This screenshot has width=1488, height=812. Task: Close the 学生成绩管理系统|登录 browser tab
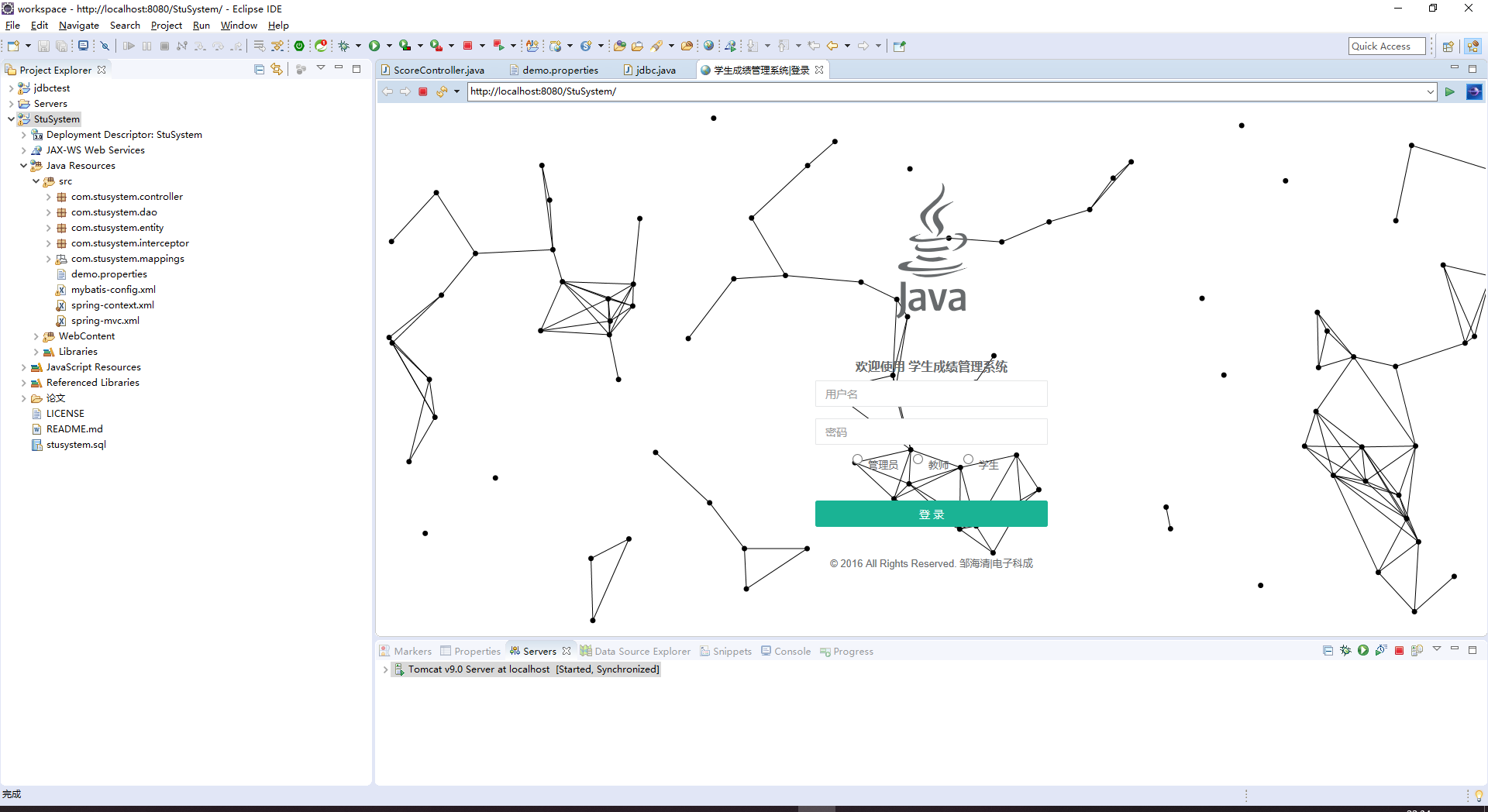819,70
